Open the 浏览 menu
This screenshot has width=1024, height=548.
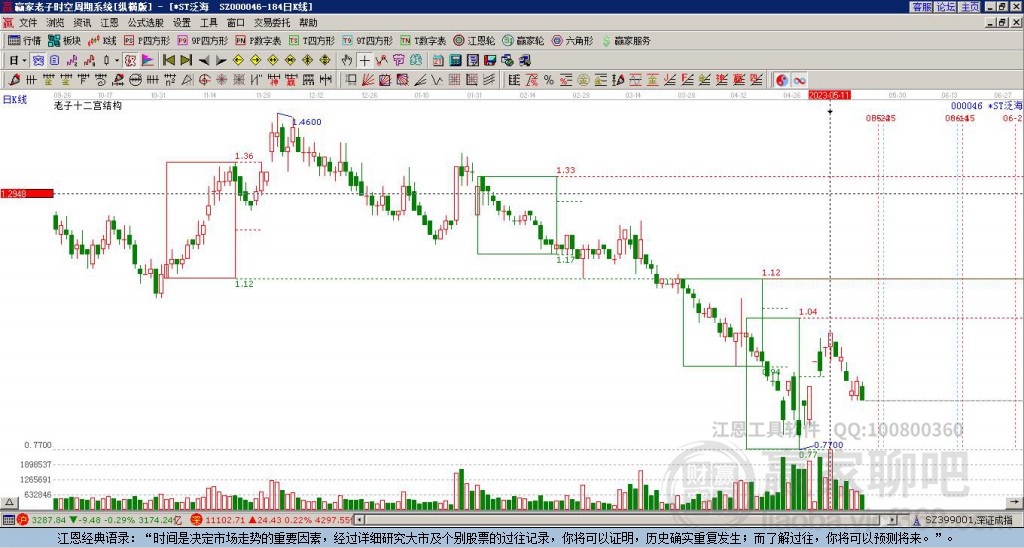(56, 23)
